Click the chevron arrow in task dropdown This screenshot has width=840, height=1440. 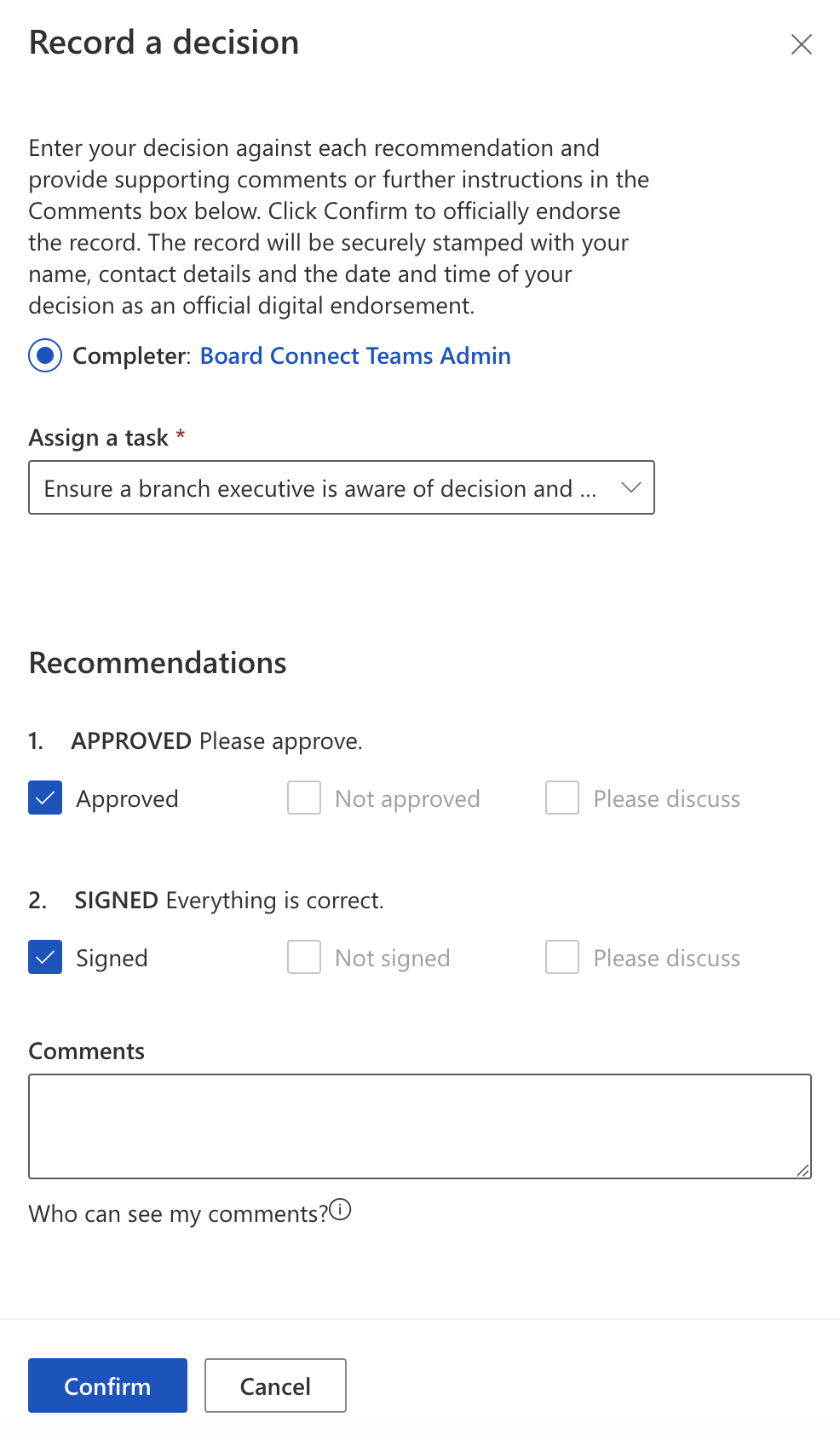630,487
